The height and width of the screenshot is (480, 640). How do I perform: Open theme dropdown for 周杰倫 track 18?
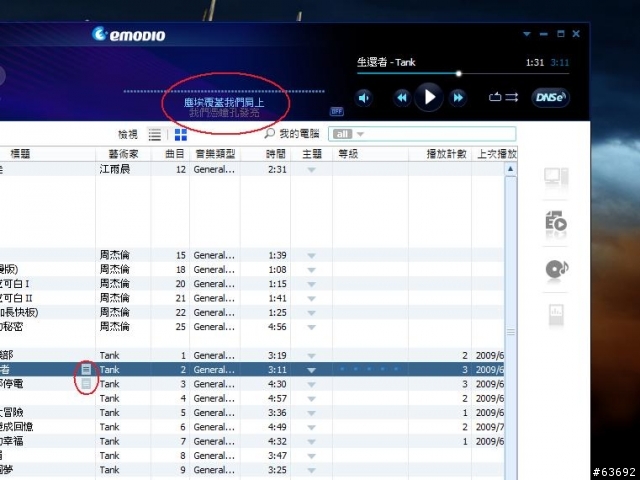tap(311, 270)
